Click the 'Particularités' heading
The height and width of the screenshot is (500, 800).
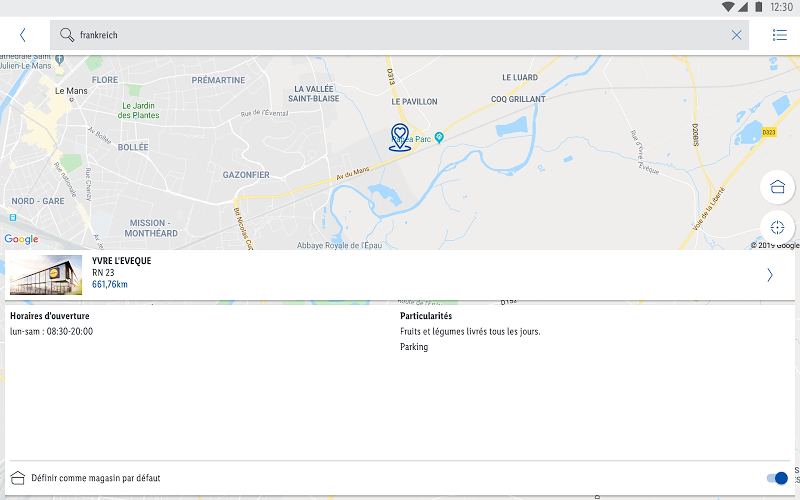pyautogui.click(x=426, y=316)
